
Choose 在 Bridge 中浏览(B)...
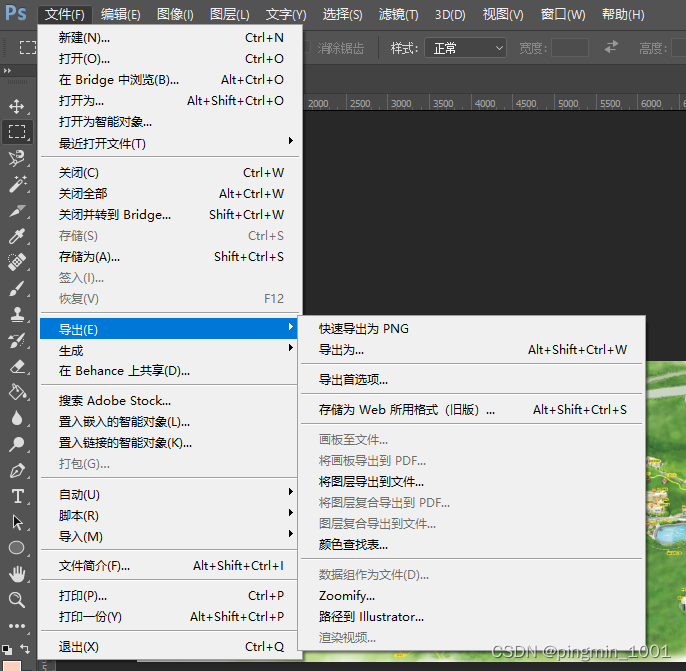tap(168, 80)
